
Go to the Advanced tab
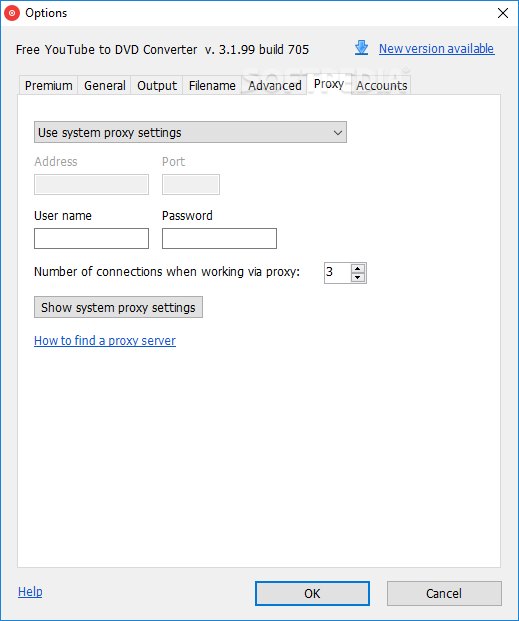275,85
